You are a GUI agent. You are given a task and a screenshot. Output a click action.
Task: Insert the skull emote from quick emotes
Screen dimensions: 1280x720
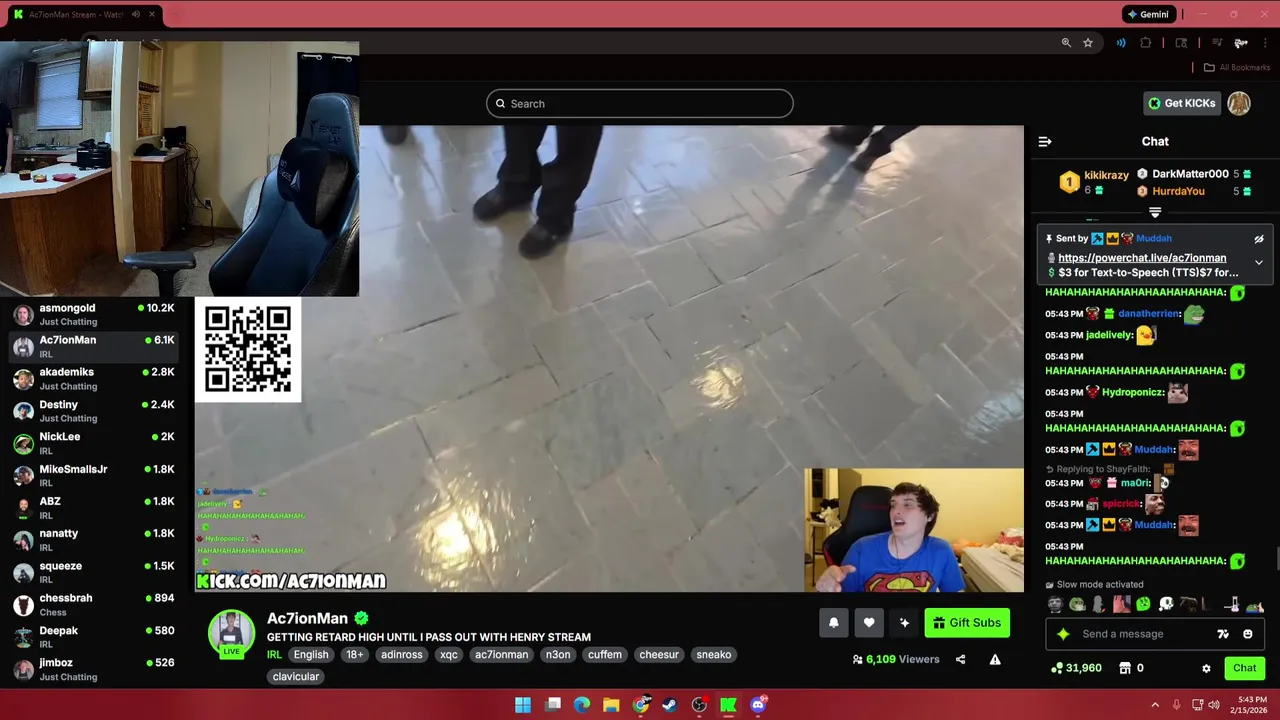click(x=1166, y=604)
